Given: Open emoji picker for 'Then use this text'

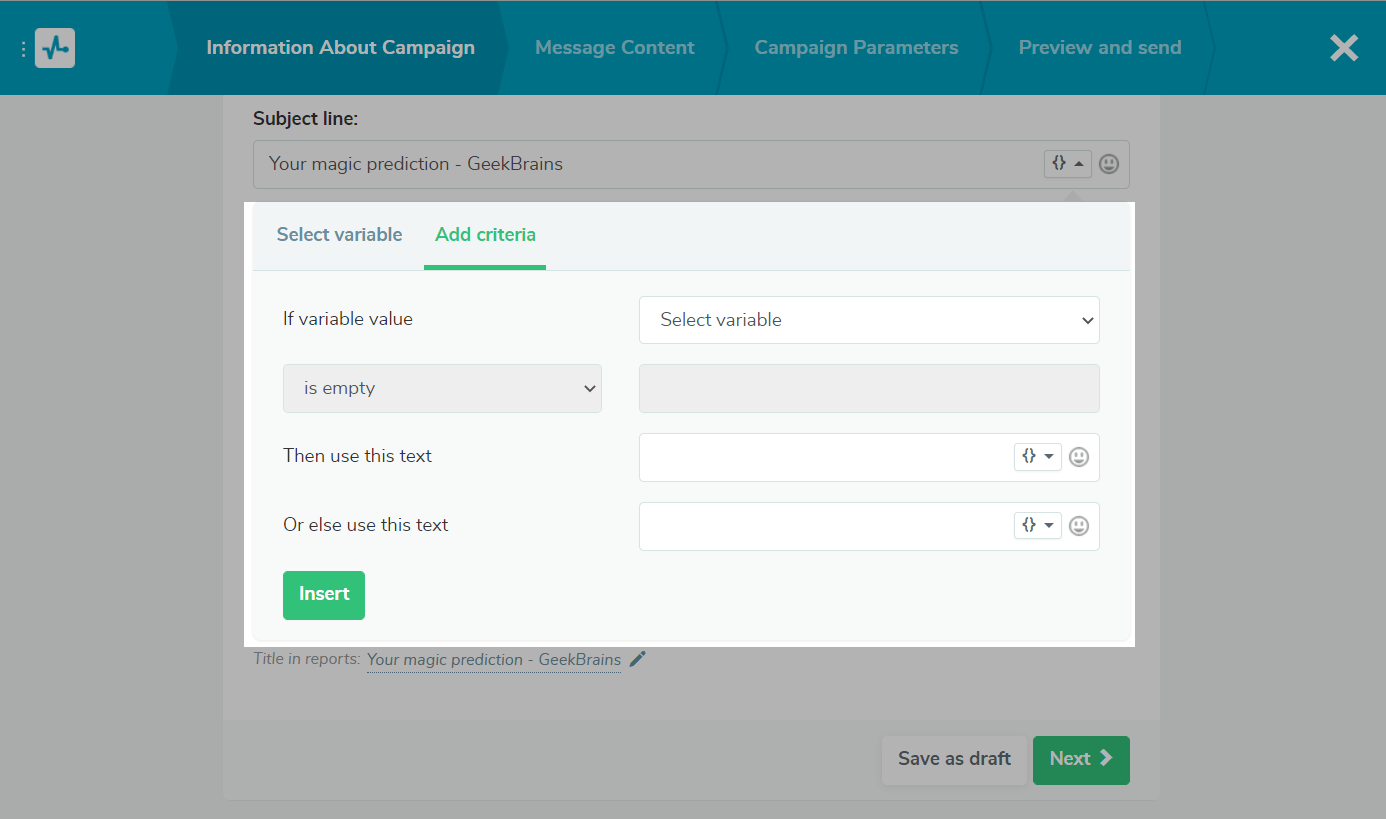Looking at the screenshot, I should [1079, 457].
